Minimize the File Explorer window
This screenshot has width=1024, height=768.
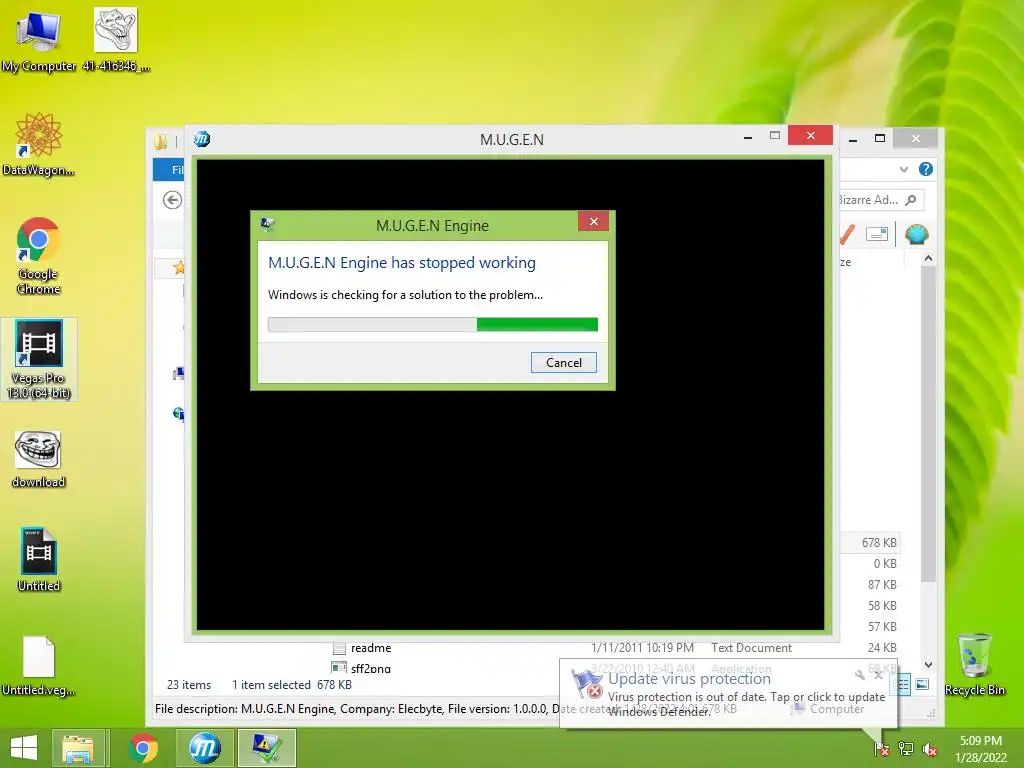point(853,139)
